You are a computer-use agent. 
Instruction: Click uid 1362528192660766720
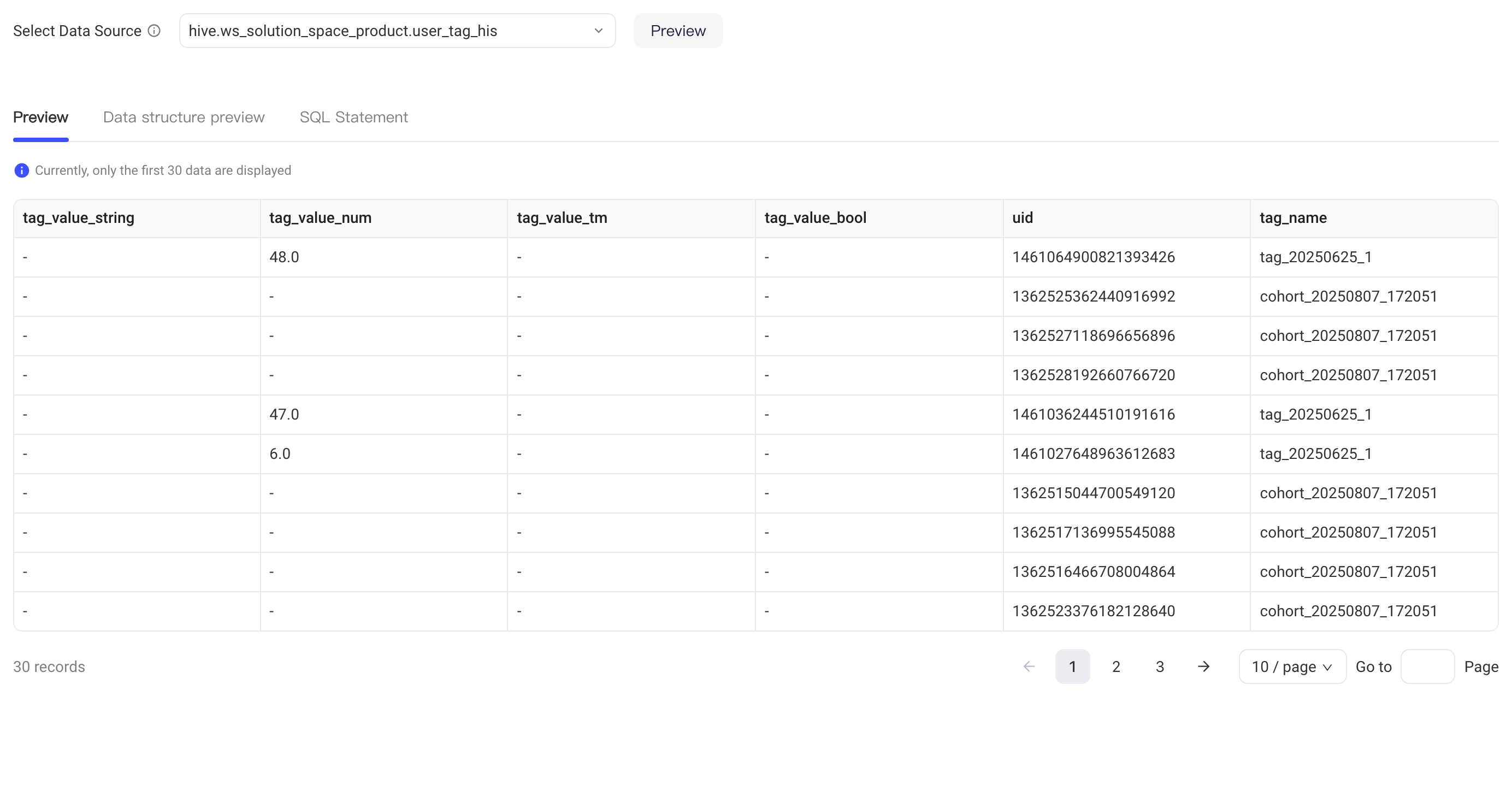(x=1094, y=375)
